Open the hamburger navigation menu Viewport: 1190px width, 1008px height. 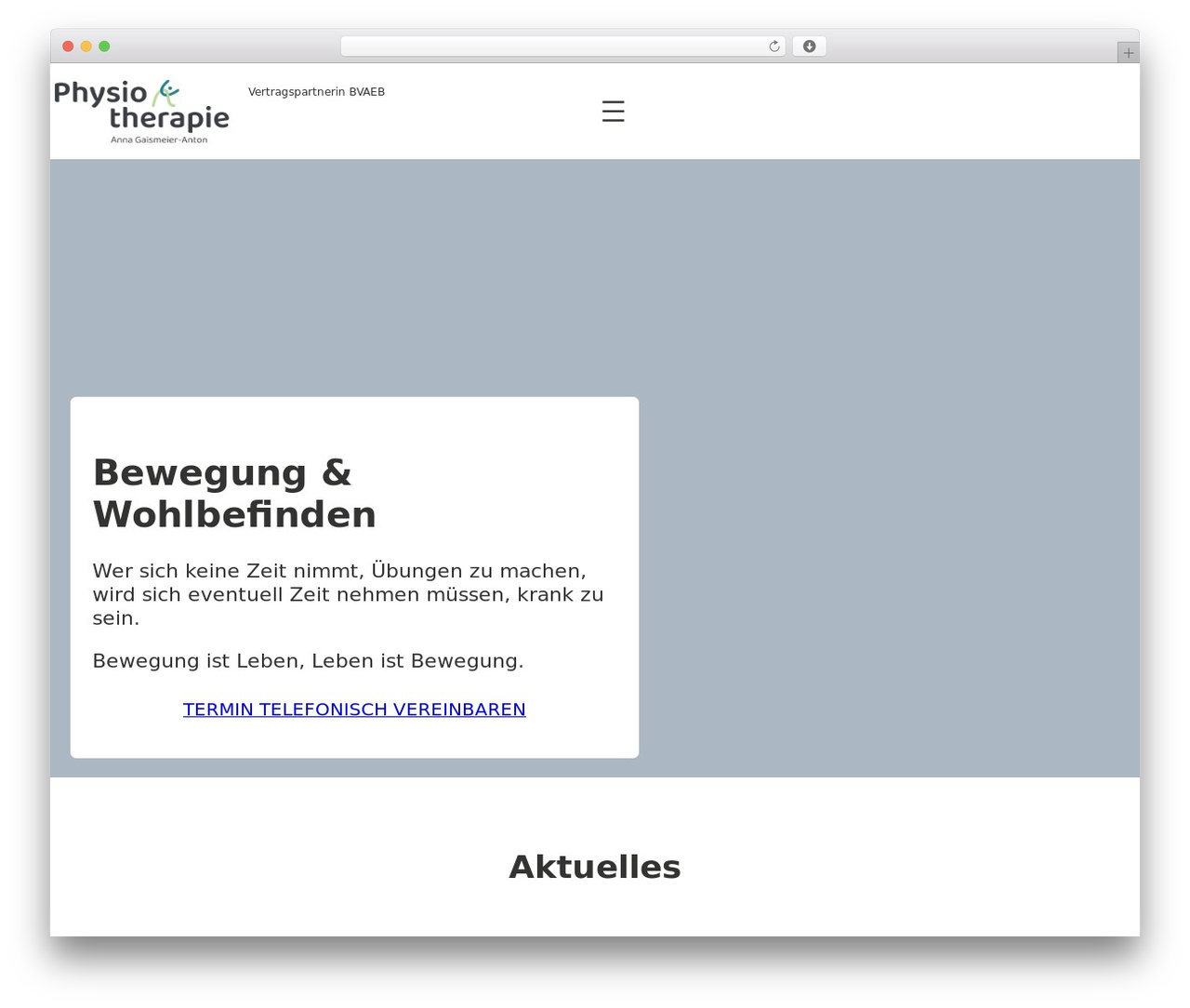click(613, 112)
